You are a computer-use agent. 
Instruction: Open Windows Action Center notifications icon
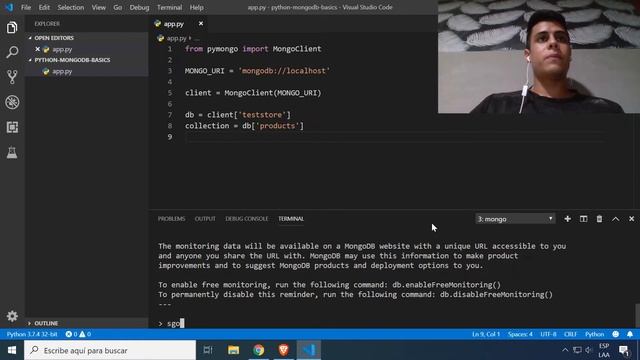(624, 350)
